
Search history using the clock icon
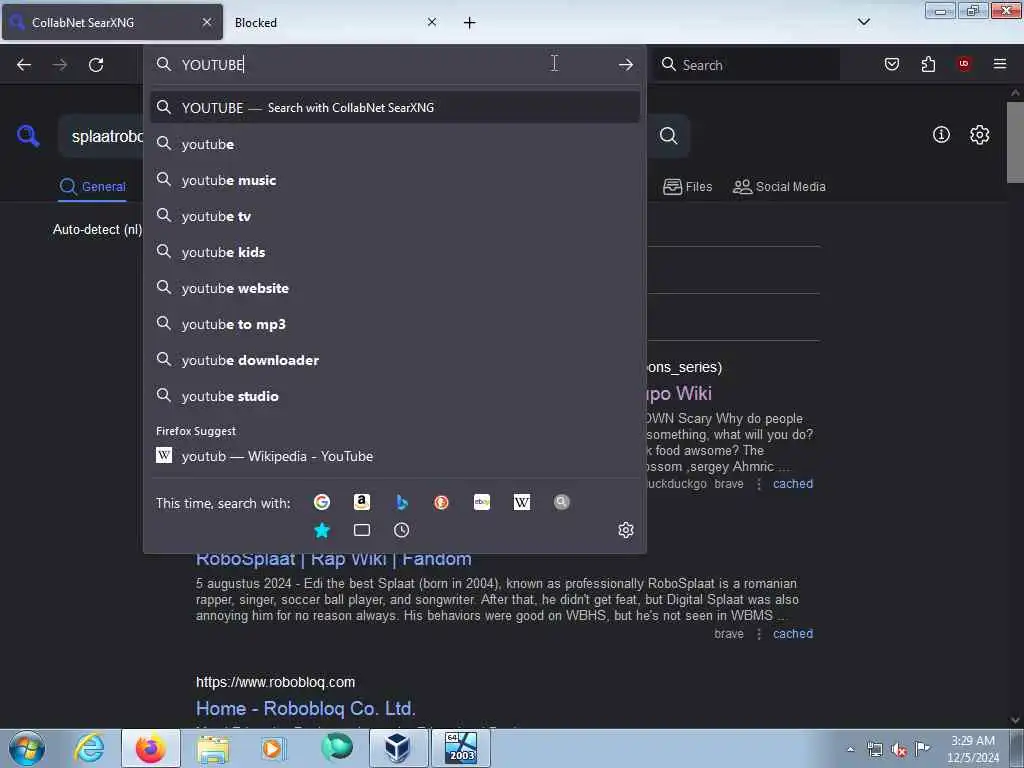click(402, 530)
